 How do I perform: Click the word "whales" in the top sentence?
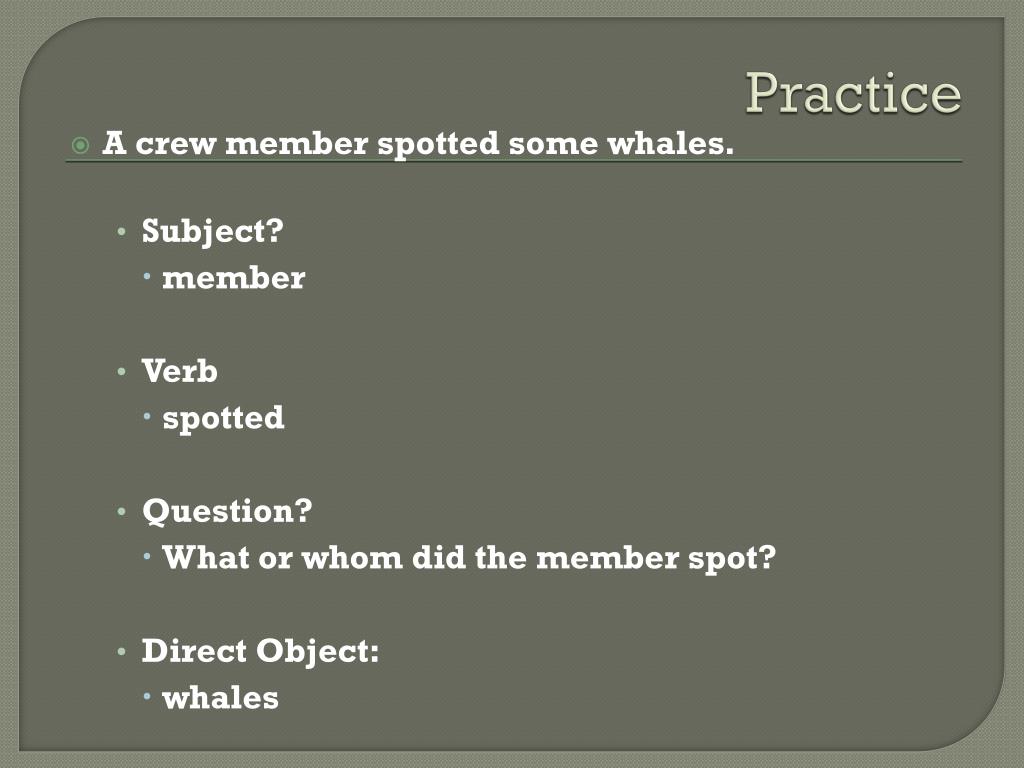[x=671, y=144]
